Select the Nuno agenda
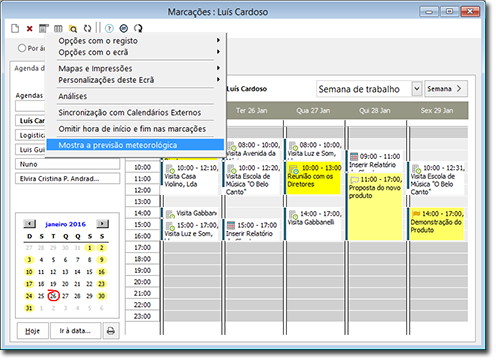 click(67, 164)
